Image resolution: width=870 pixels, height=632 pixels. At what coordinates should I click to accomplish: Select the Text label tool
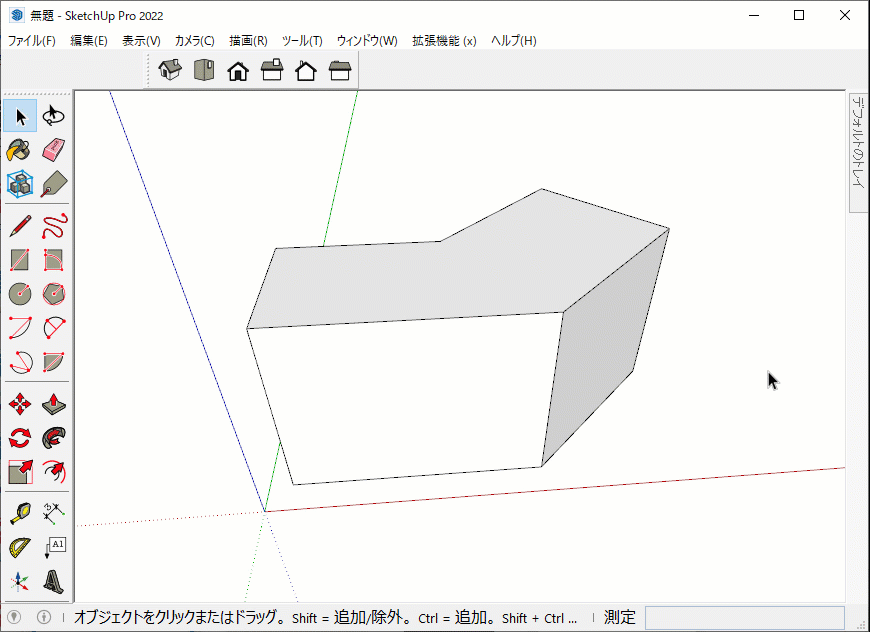pyautogui.click(x=54, y=548)
